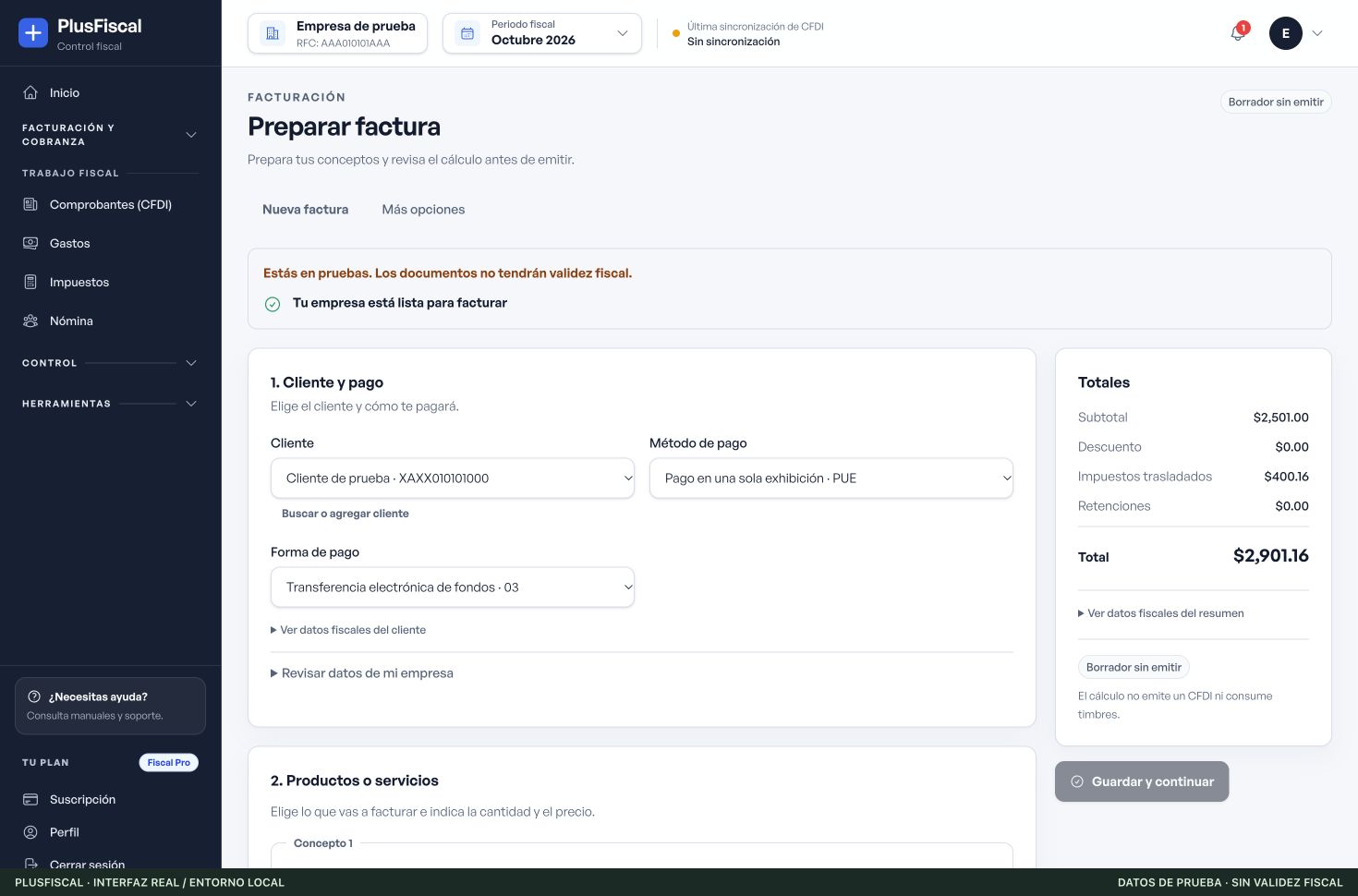Click the green check status icon

click(x=273, y=304)
